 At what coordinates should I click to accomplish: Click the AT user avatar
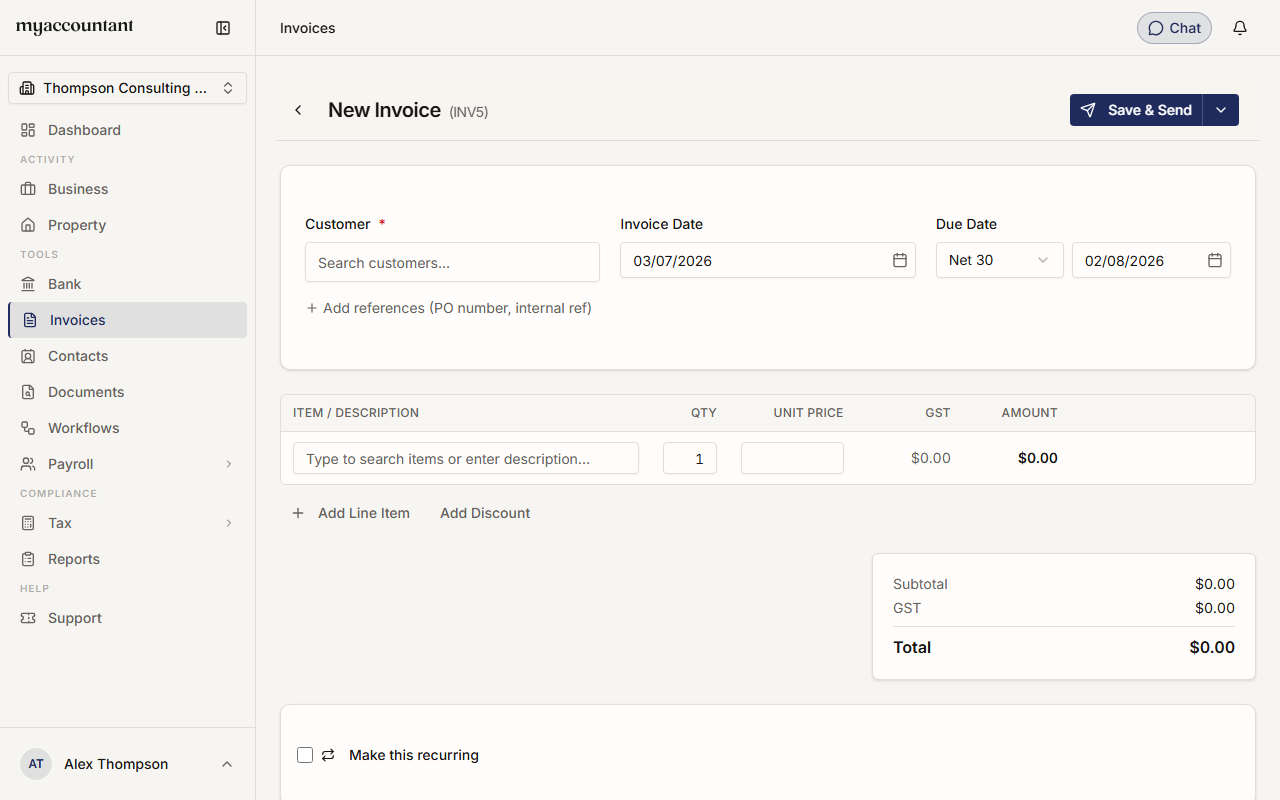click(36, 764)
